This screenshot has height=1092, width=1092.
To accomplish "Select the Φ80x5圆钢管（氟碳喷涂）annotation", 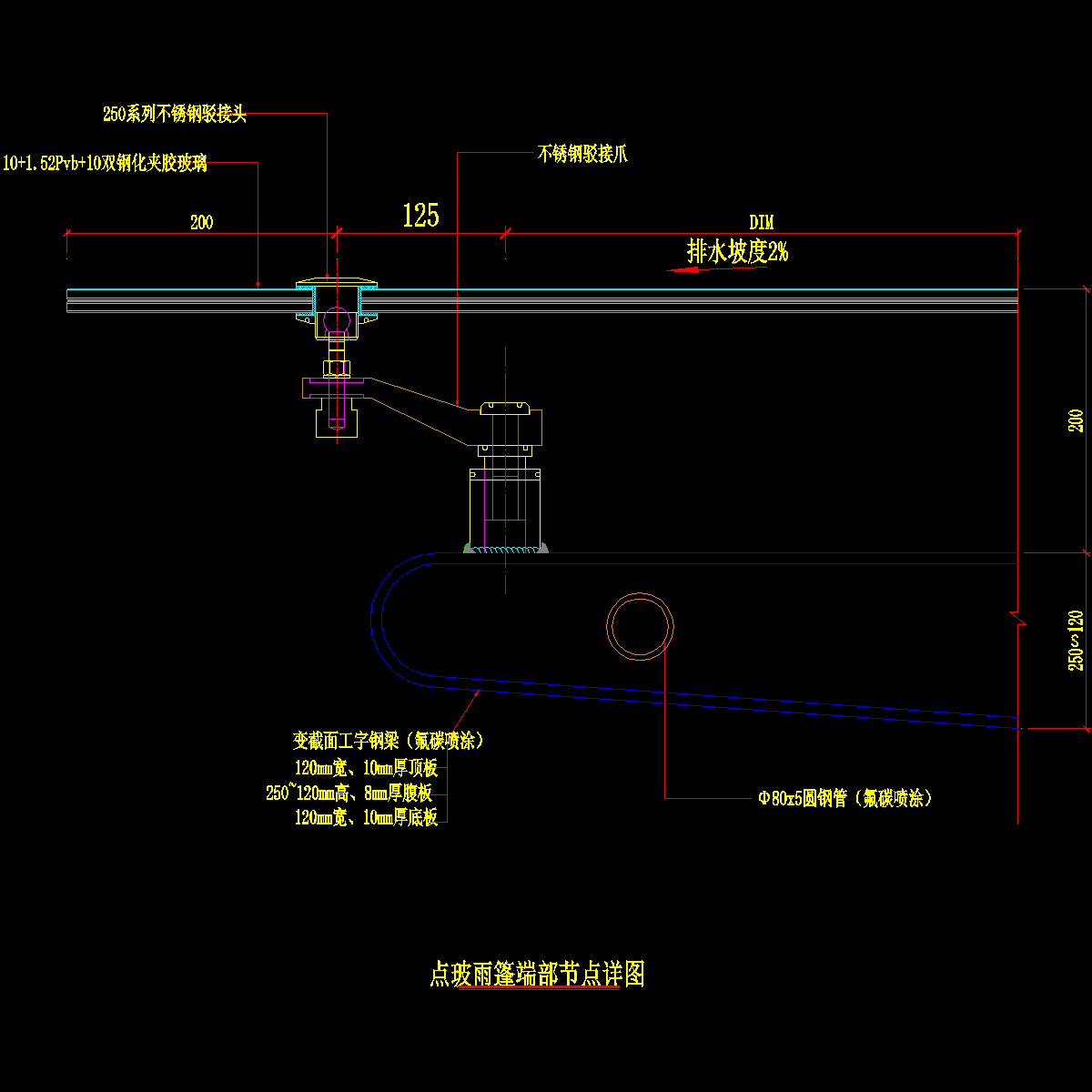I will click(x=845, y=799).
